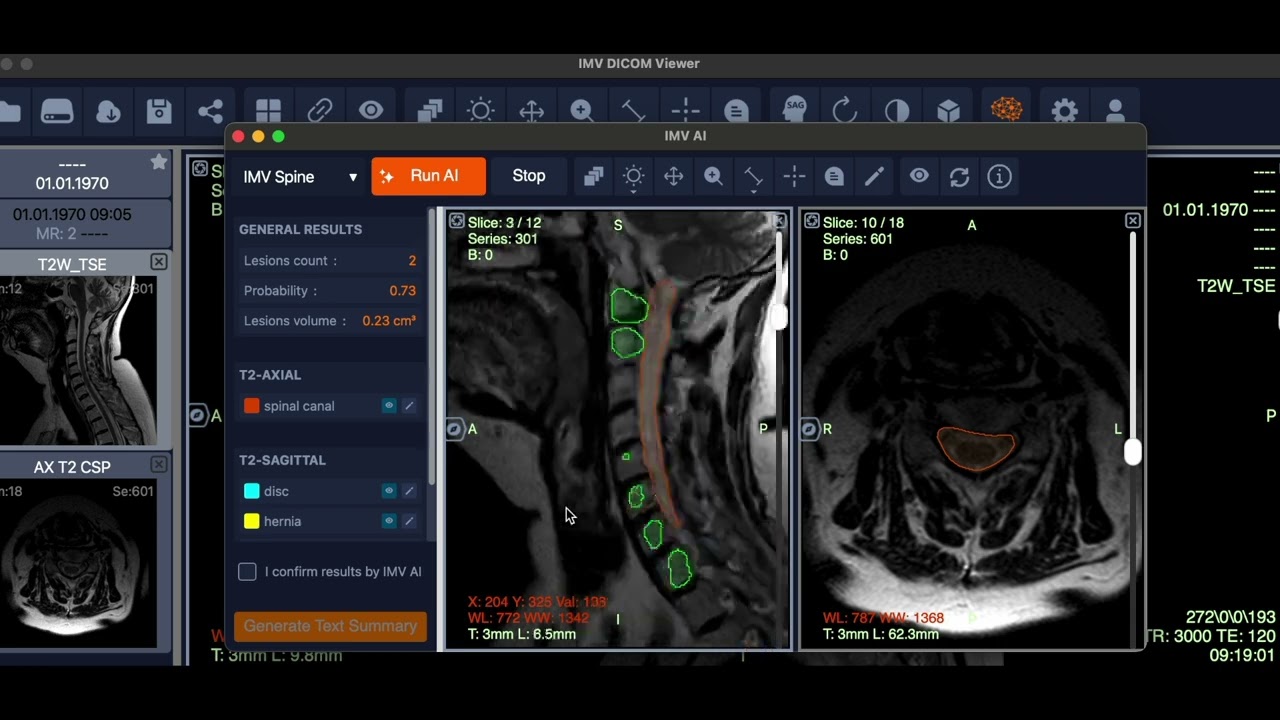Close the AX T2 CSP series panel
1280x720 pixels.
pos(159,465)
